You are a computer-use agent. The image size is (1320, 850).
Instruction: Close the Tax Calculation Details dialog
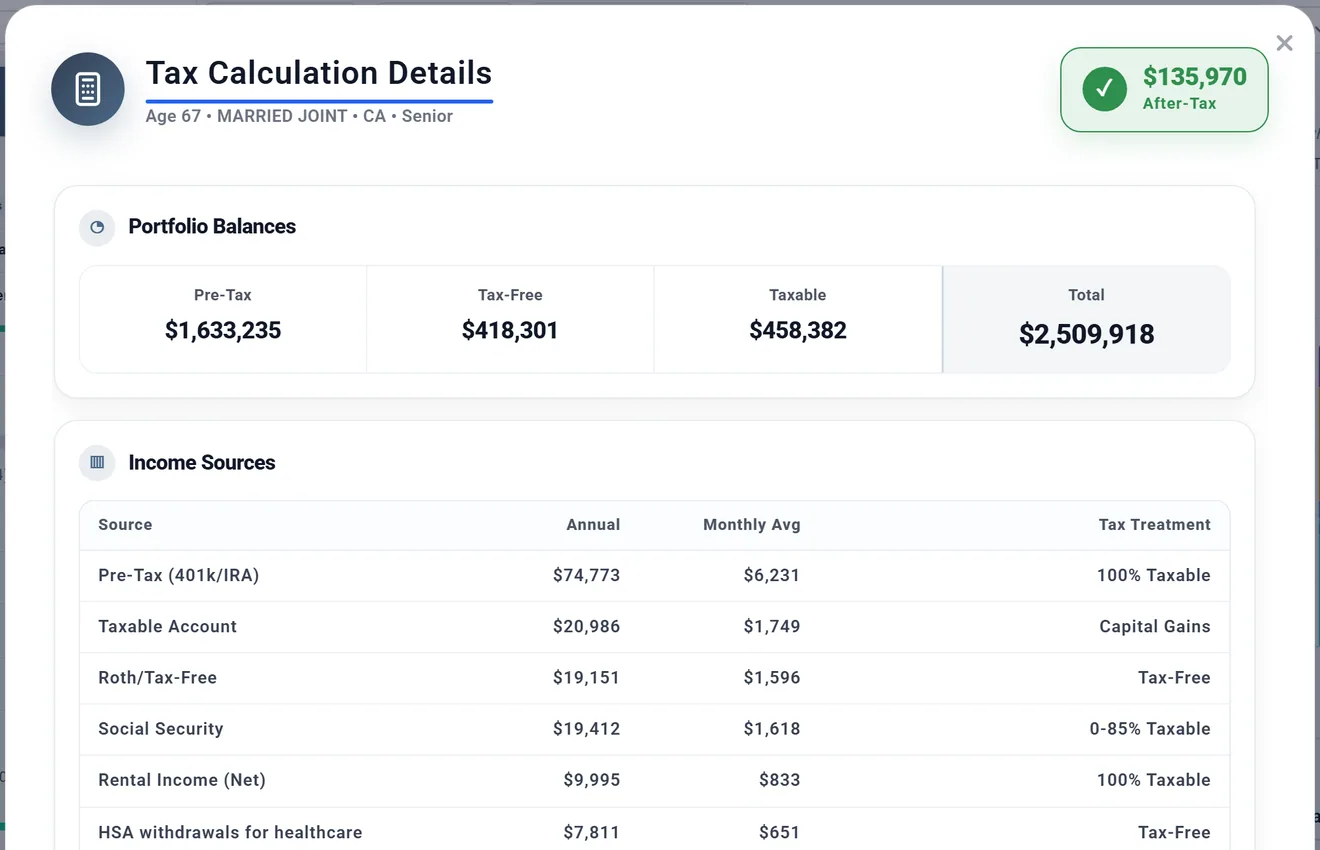coord(1285,43)
